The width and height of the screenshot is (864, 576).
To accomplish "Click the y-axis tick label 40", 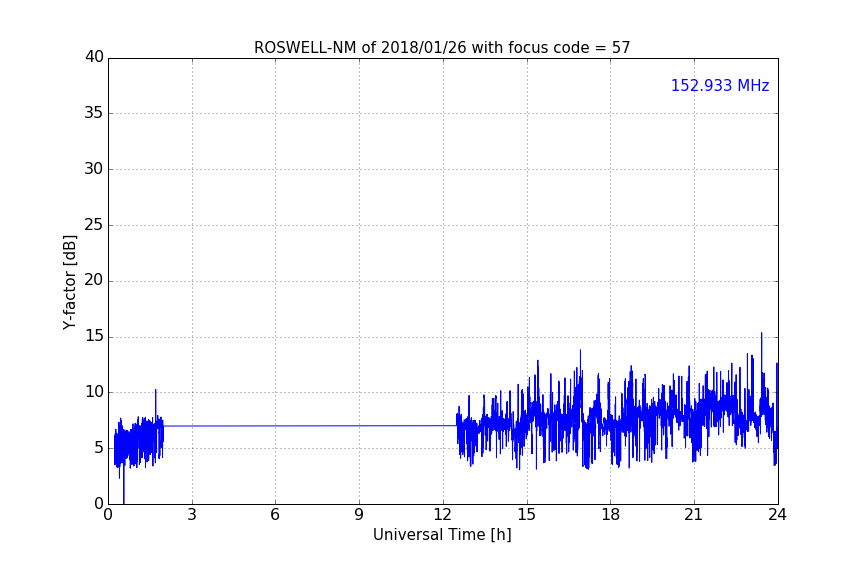I will [94, 57].
